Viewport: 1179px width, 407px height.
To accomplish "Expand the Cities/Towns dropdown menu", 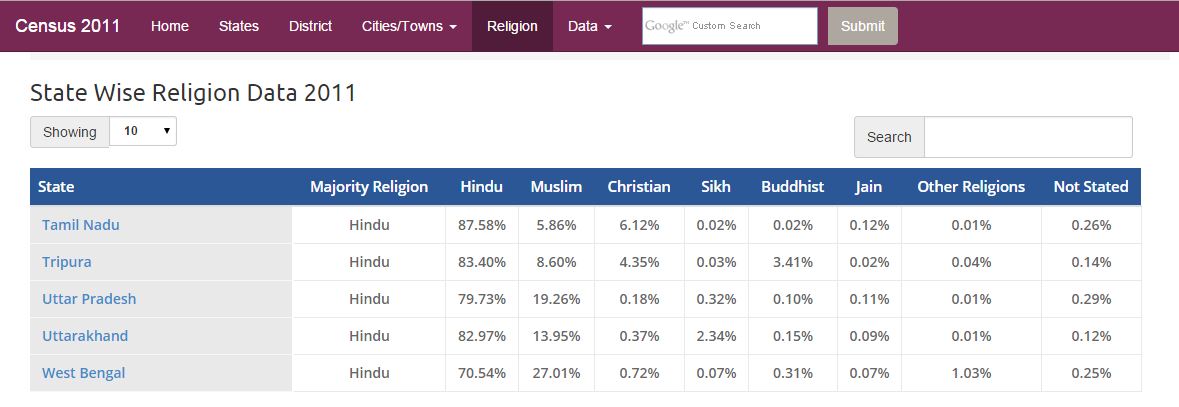I will [x=410, y=26].
